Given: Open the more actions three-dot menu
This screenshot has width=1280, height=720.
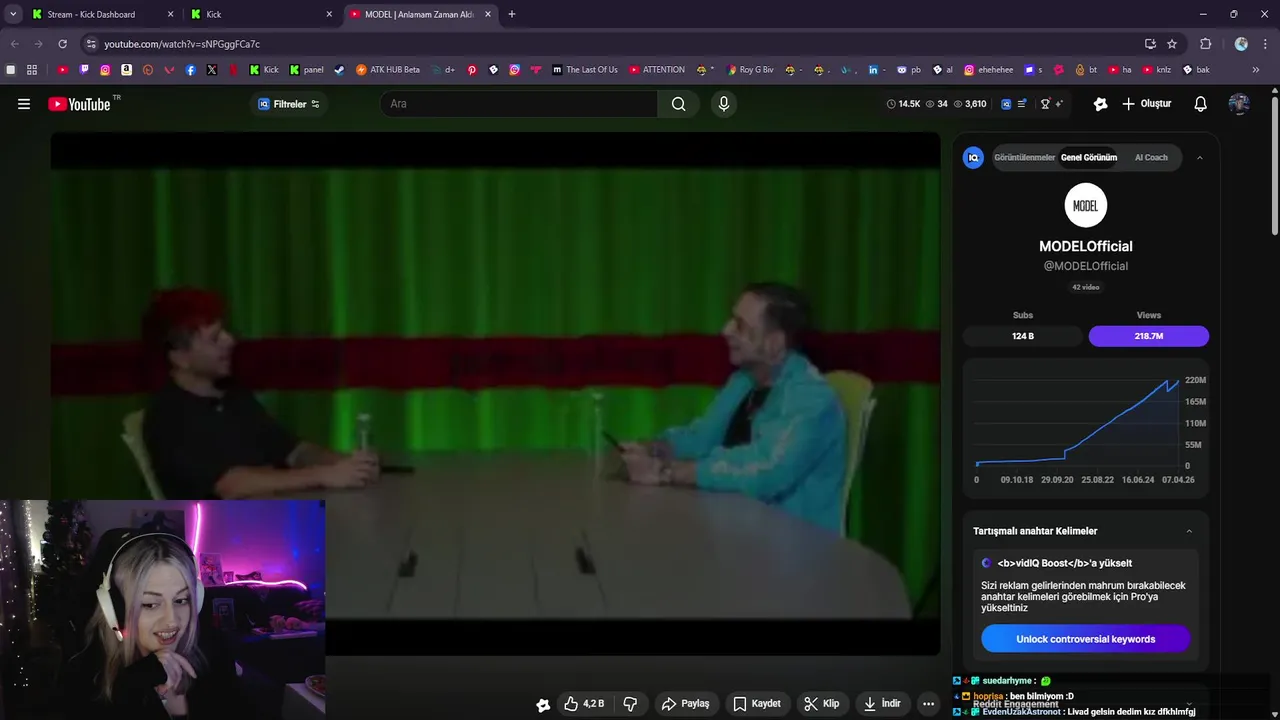Looking at the screenshot, I should click(x=929, y=704).
